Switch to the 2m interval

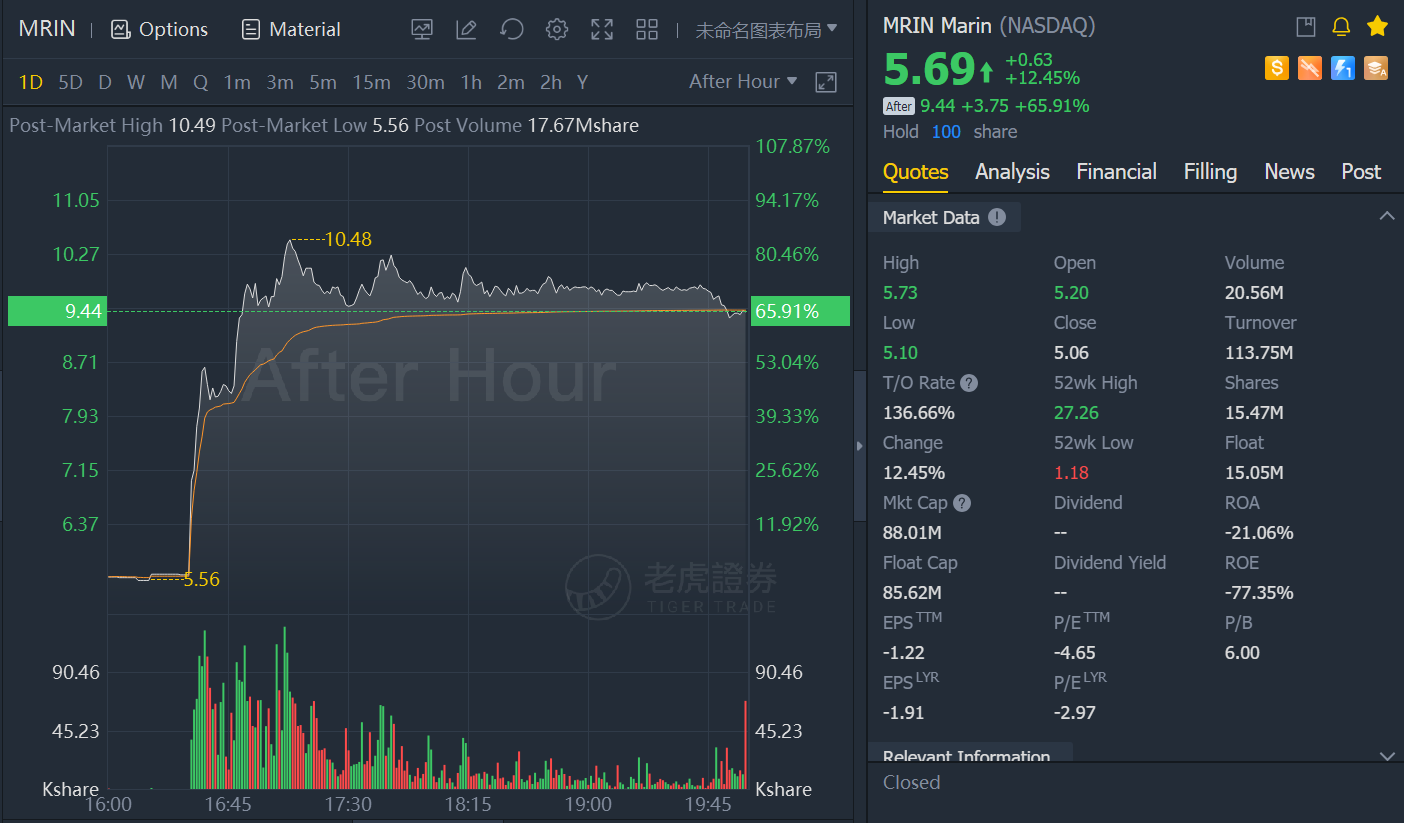tap(511, 82)
